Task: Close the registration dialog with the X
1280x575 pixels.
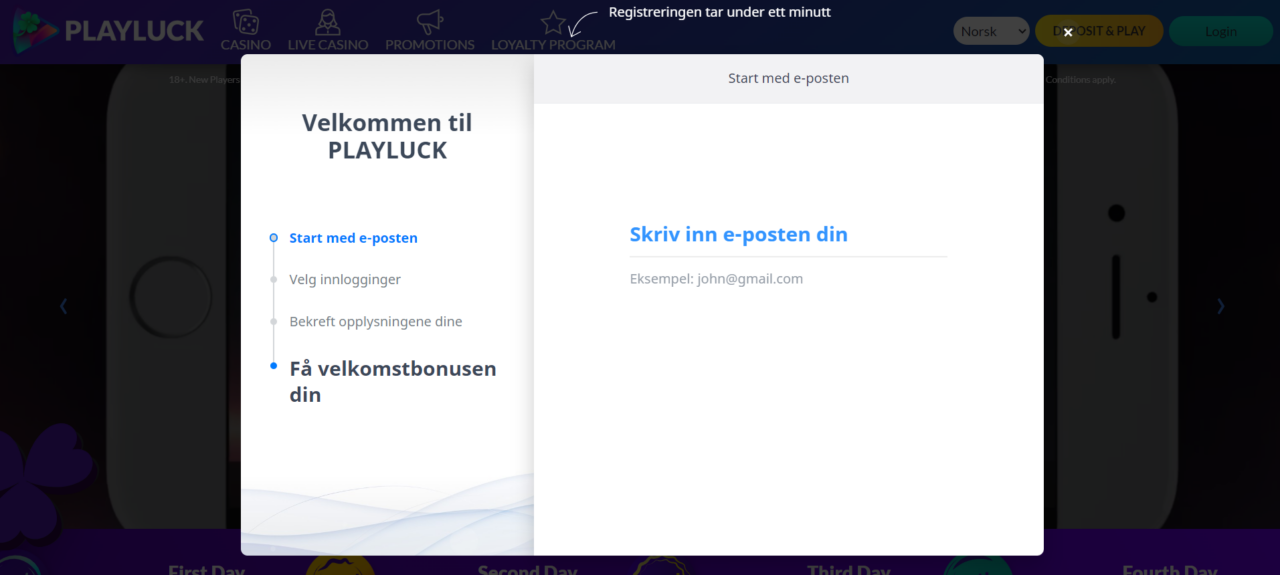Action: click(x=1068, y=32)
